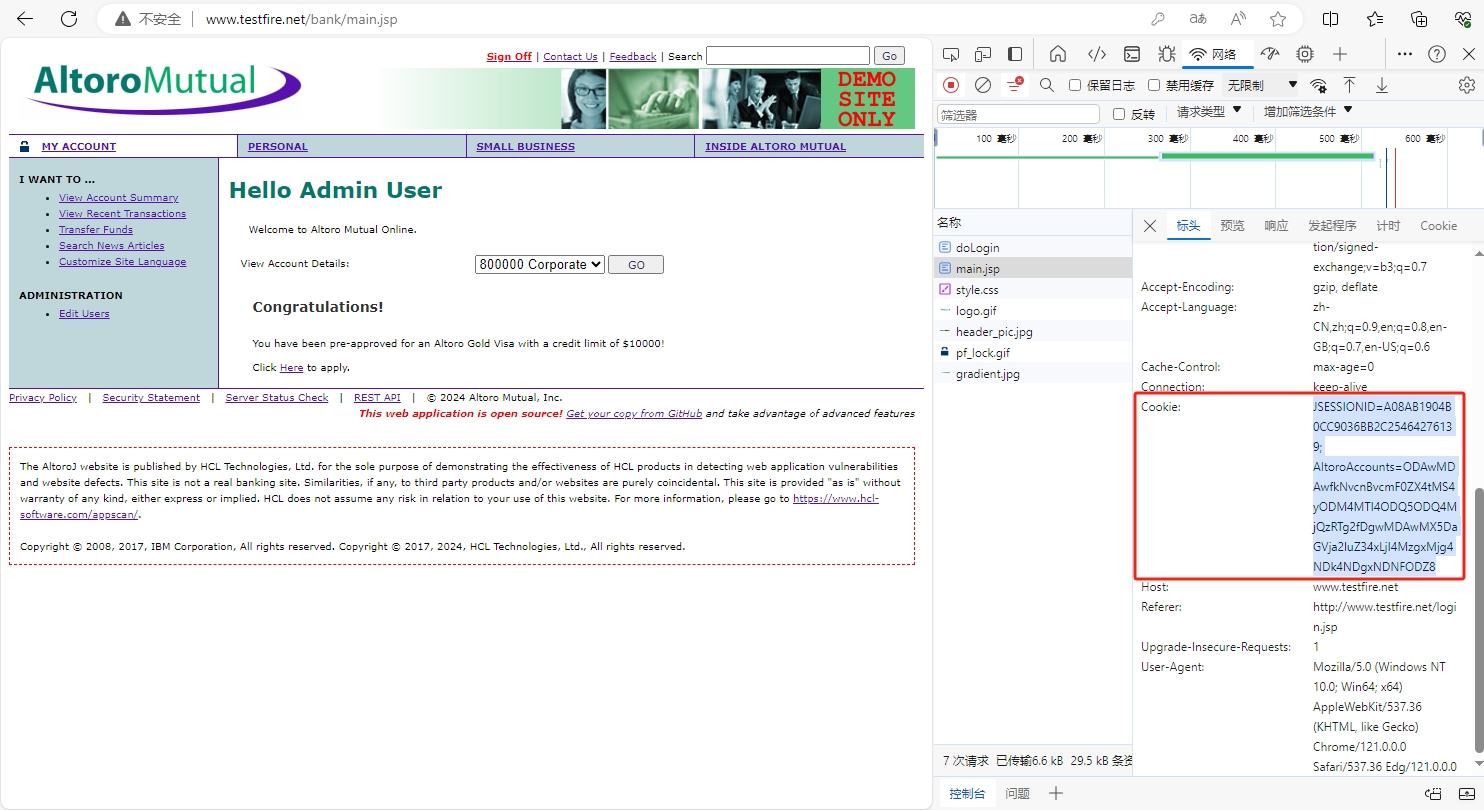
Task: Go back to the previous page
Action: (x=26, y=19)
